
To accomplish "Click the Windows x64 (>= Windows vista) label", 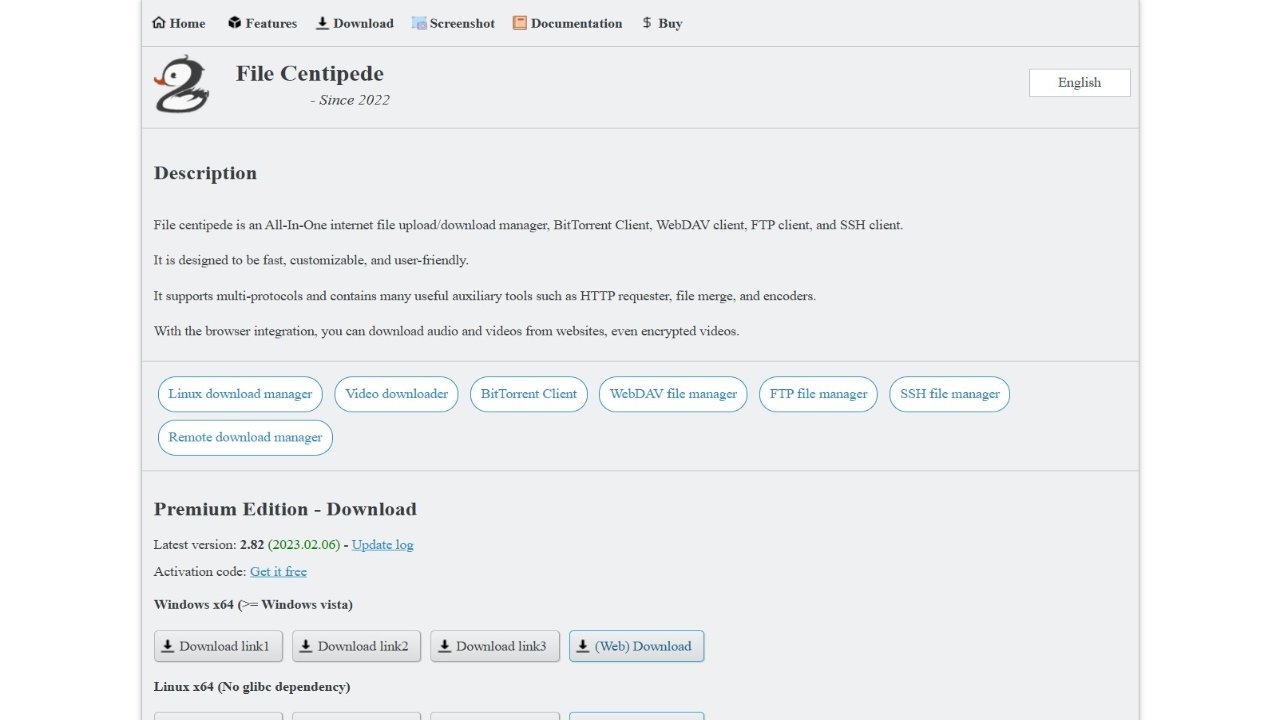I will [253, 605].
